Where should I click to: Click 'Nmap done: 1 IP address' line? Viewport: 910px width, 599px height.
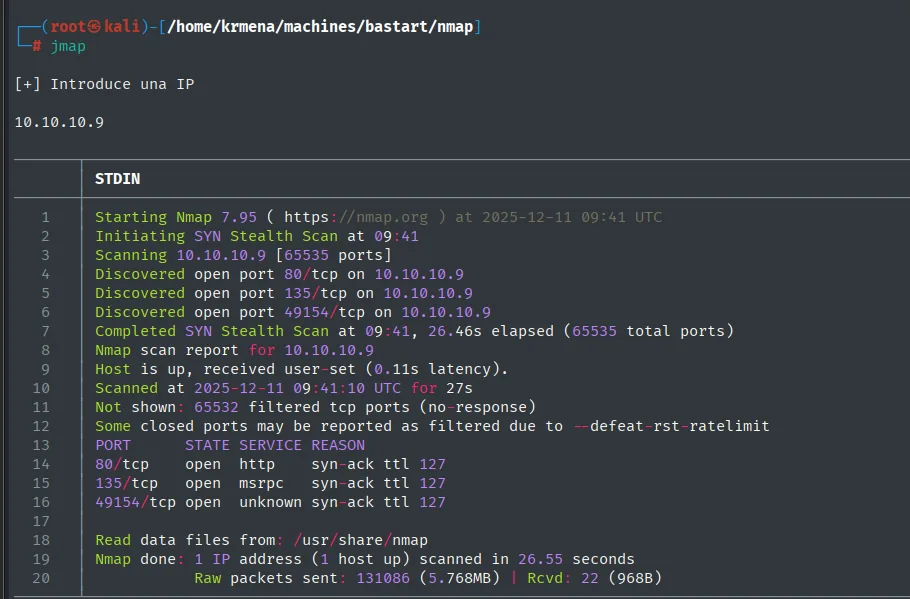(364, 560)
